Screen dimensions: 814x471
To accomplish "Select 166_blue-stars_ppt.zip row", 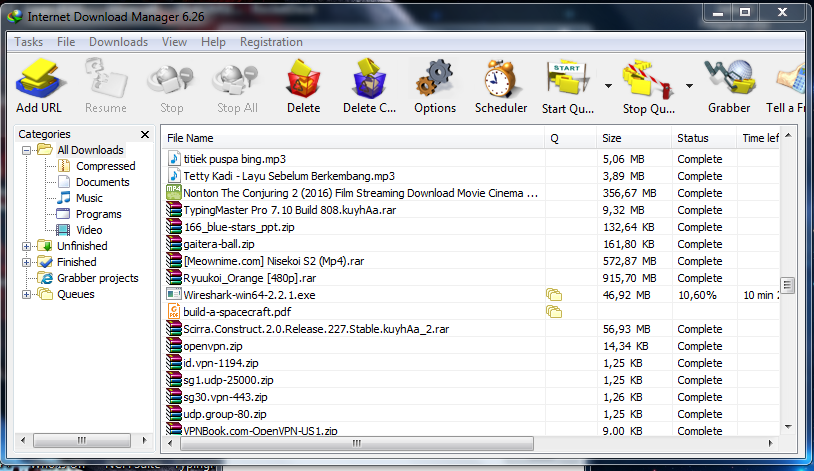I will (470, 227).
